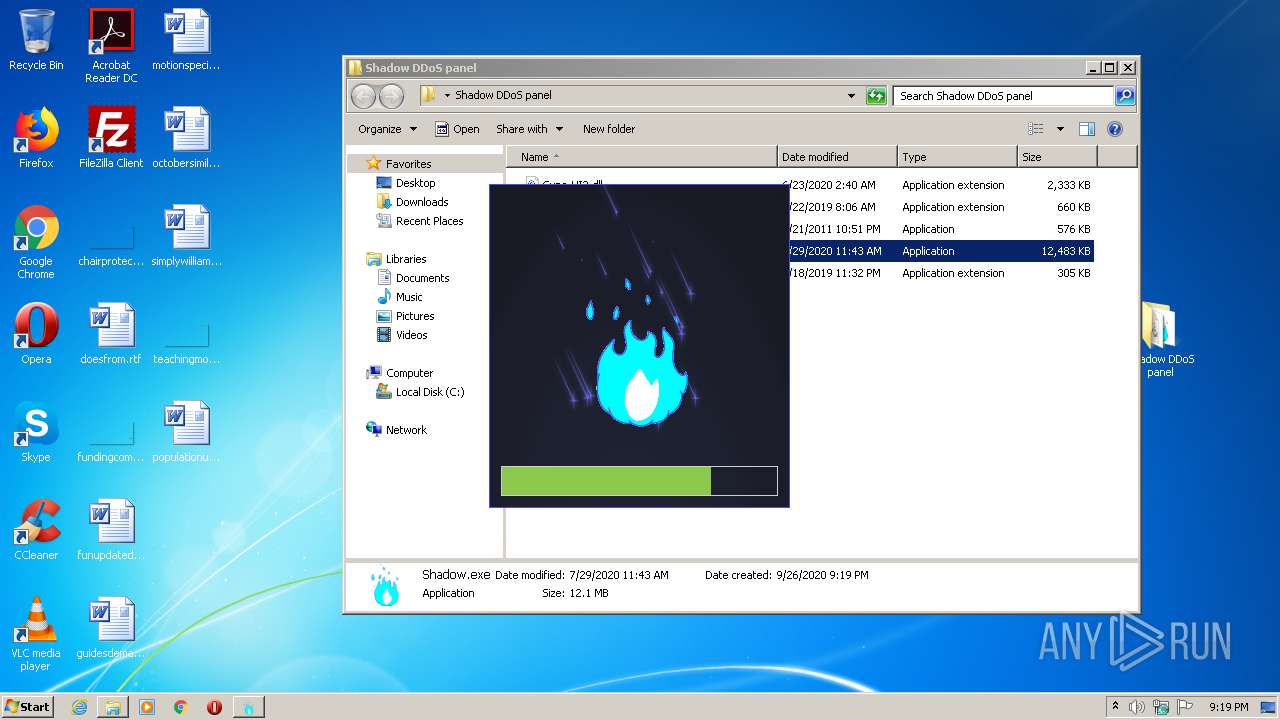Toggle the preview pane icon

1087,129
